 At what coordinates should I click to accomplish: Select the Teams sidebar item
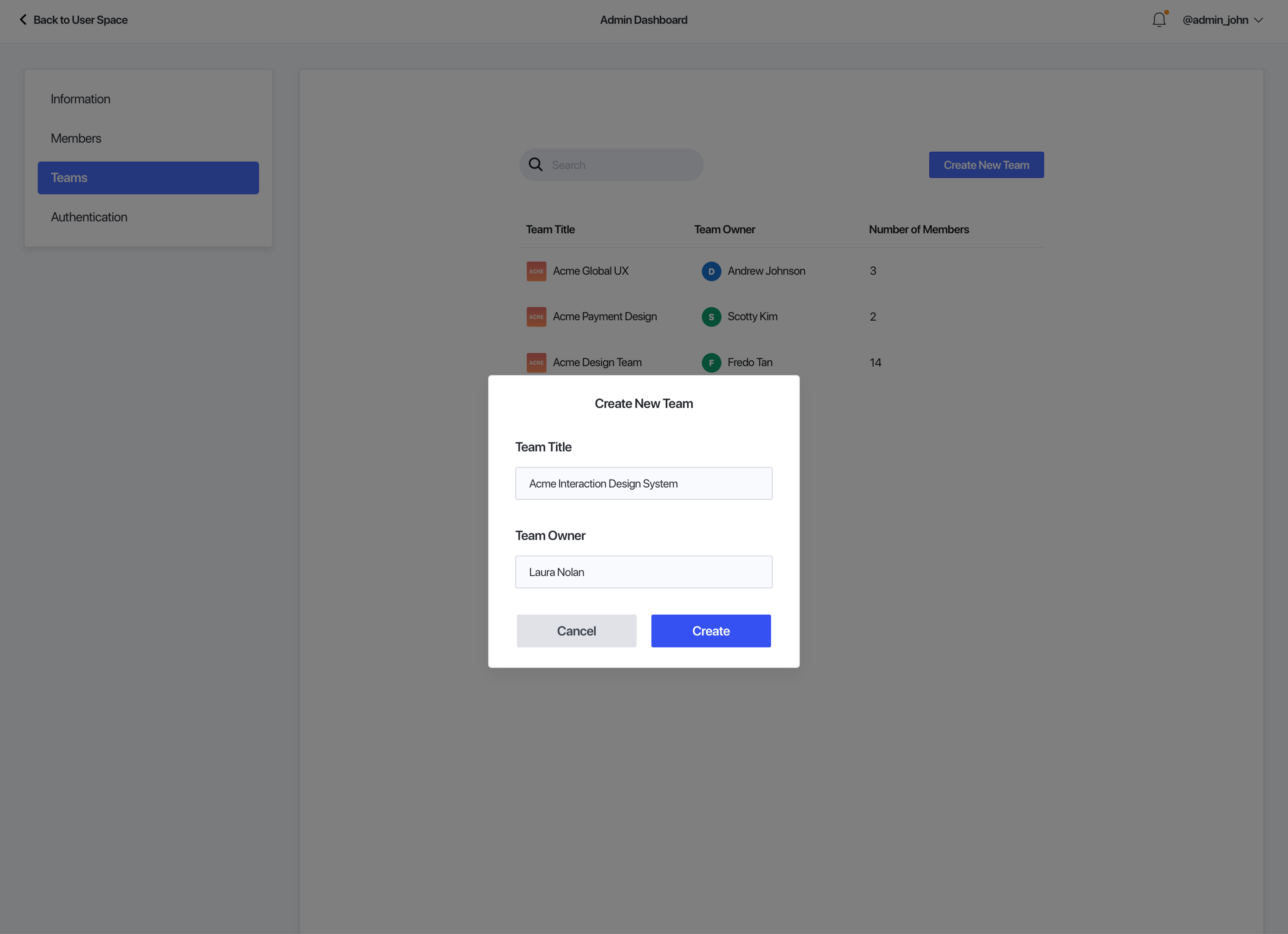148,178
